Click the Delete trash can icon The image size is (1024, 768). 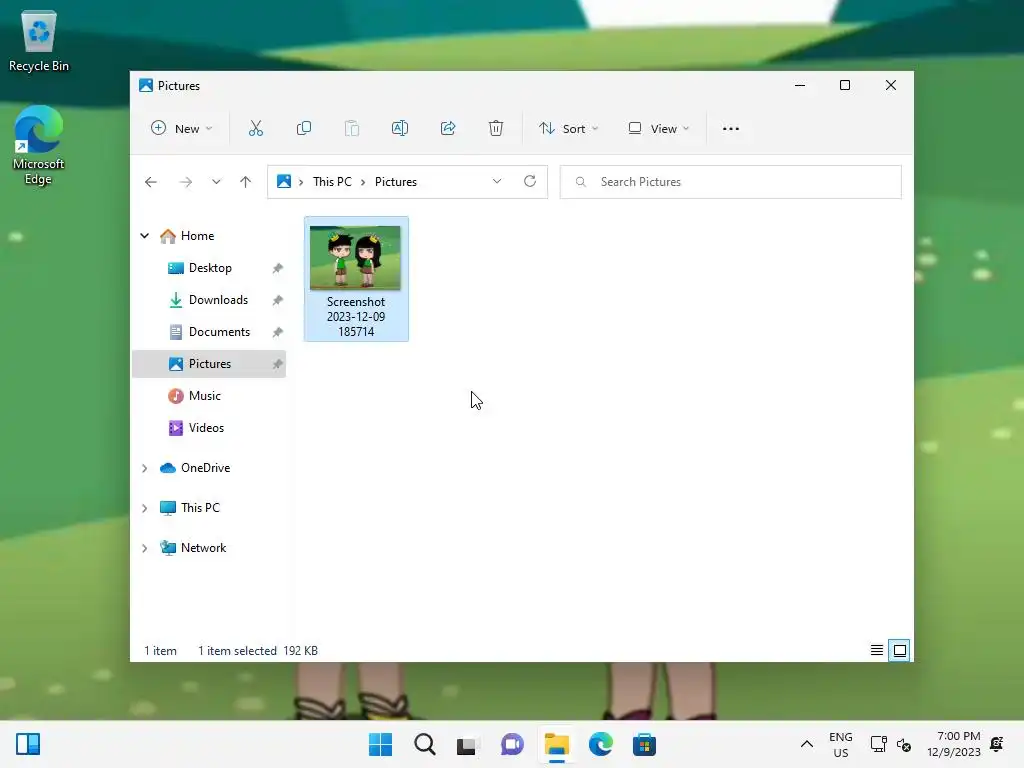pos(496,129)
